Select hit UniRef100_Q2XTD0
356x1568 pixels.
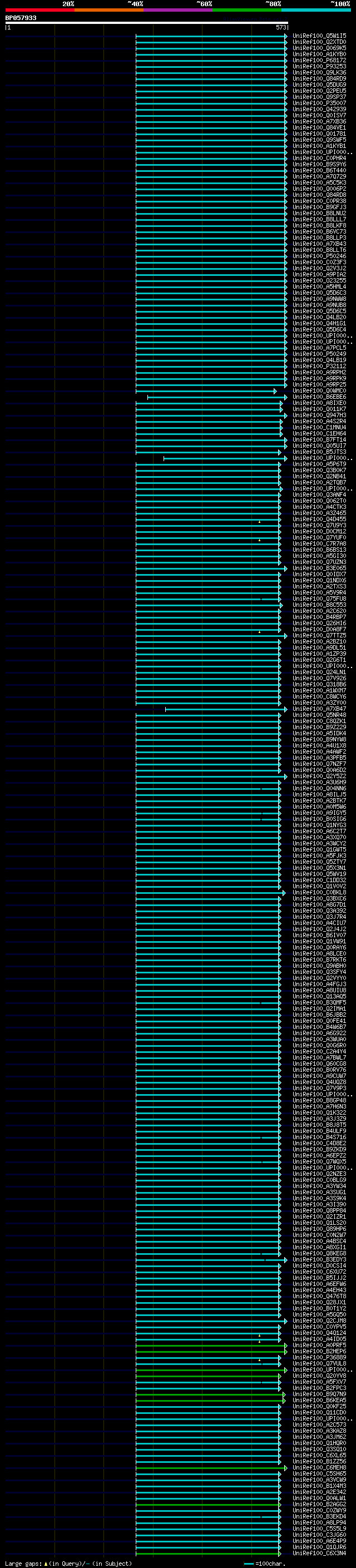[319, 42]
